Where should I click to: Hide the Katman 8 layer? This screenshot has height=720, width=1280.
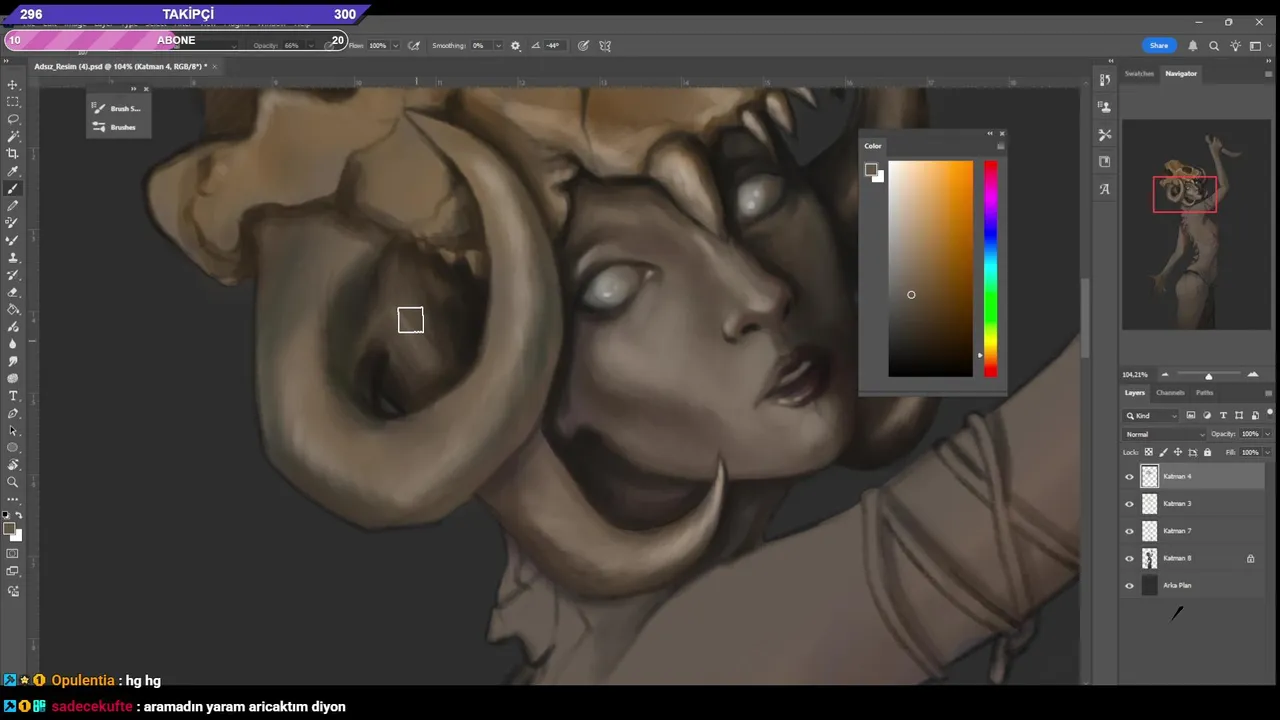[x=1130, y=558]
